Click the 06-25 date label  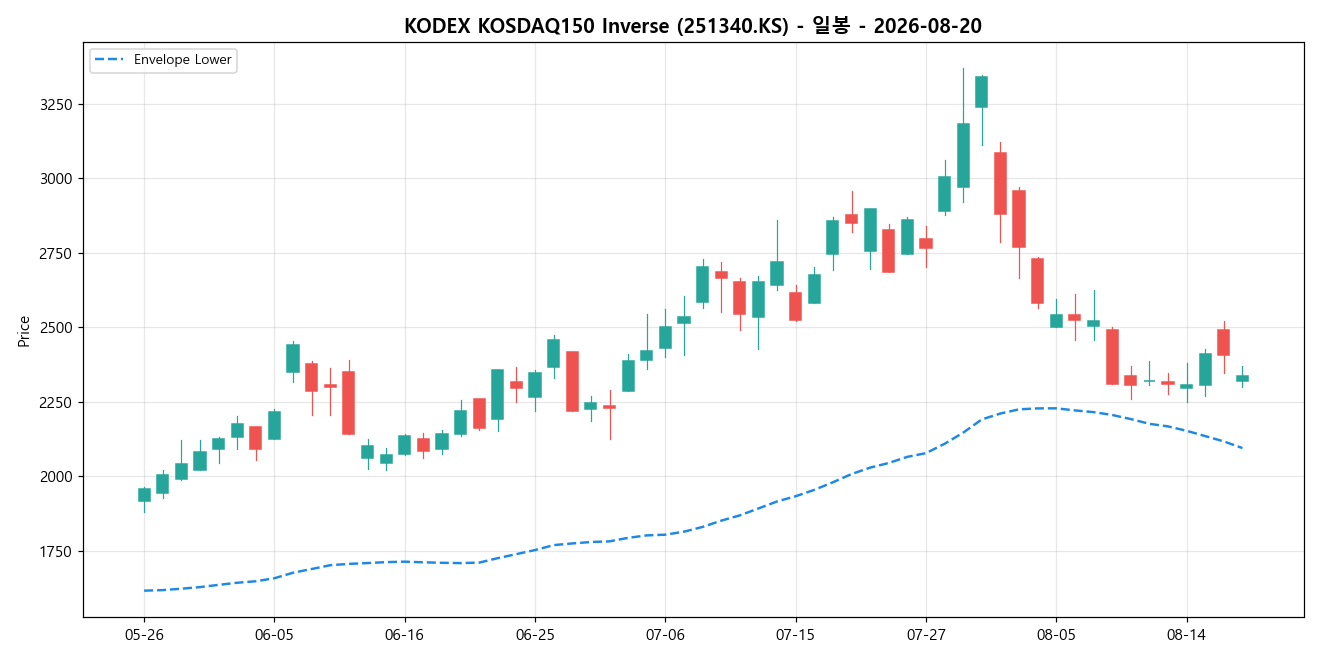coord(535,634)
